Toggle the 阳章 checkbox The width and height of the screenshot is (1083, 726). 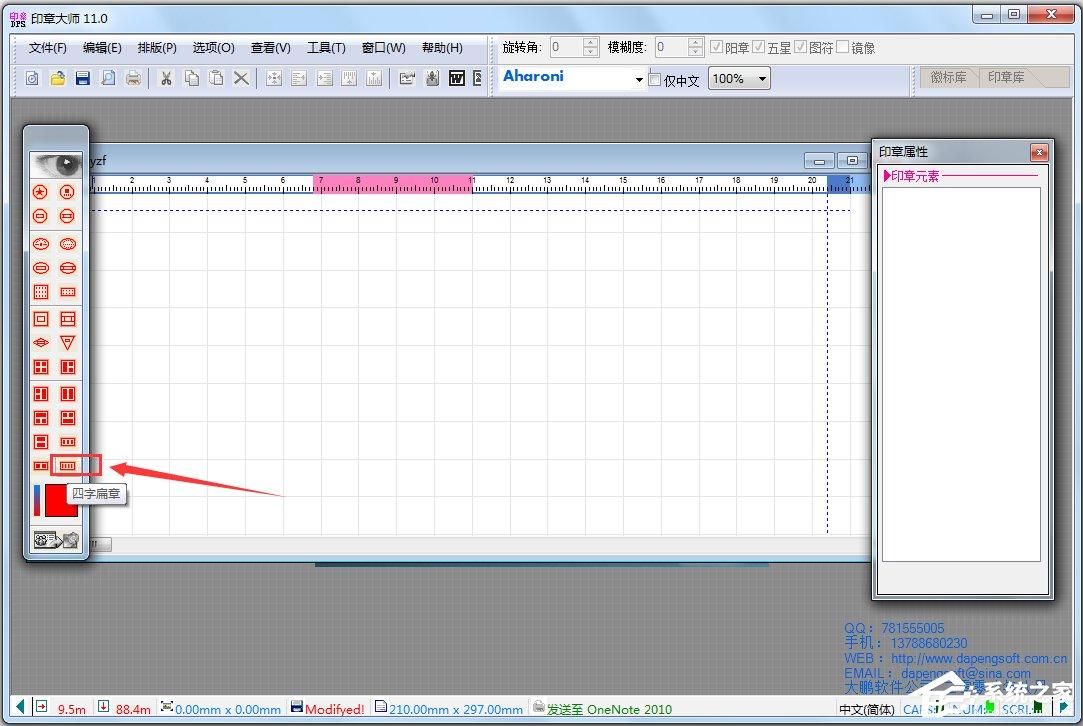coord(716,47)
